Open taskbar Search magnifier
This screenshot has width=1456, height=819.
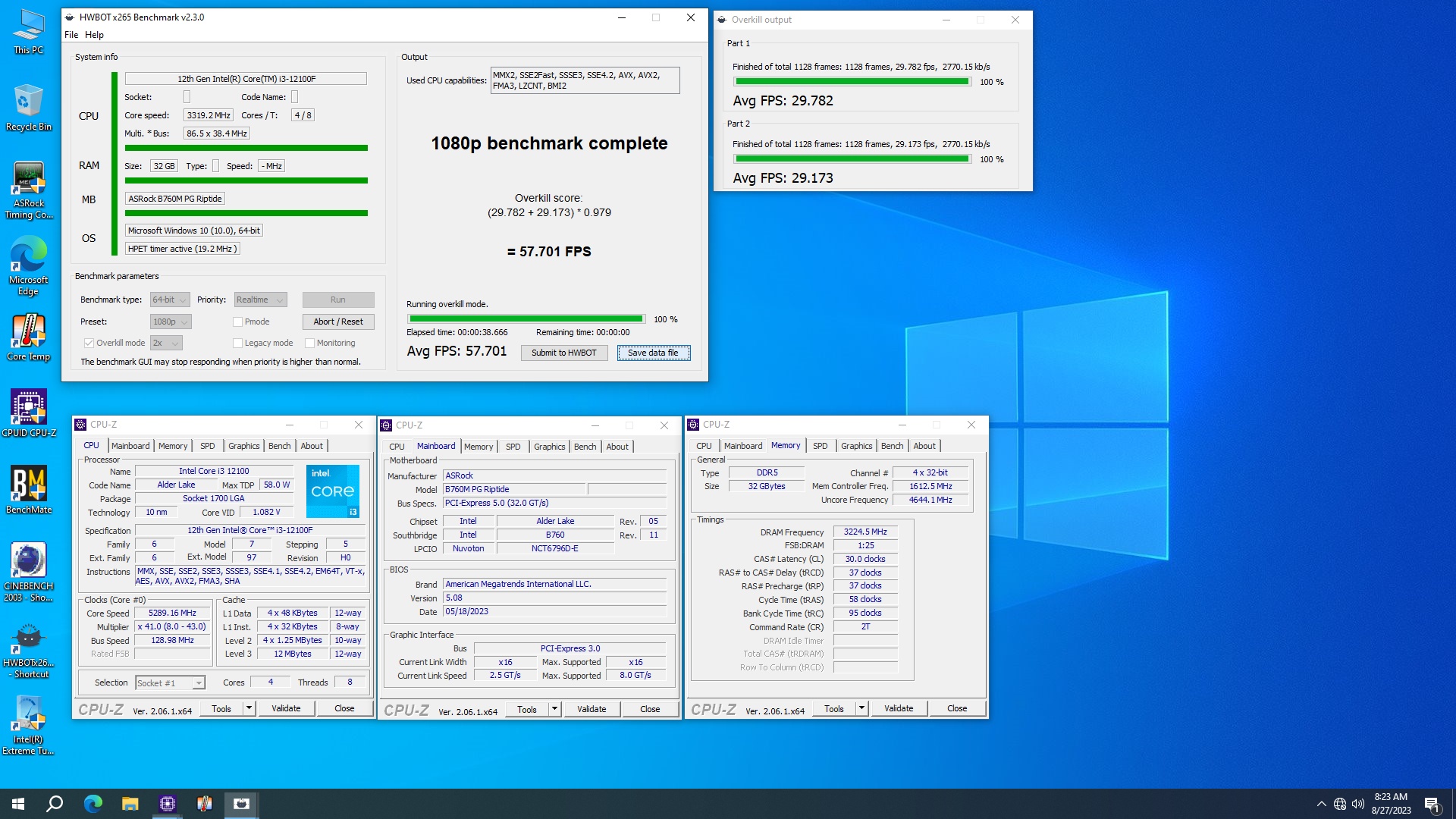[55, 804]
